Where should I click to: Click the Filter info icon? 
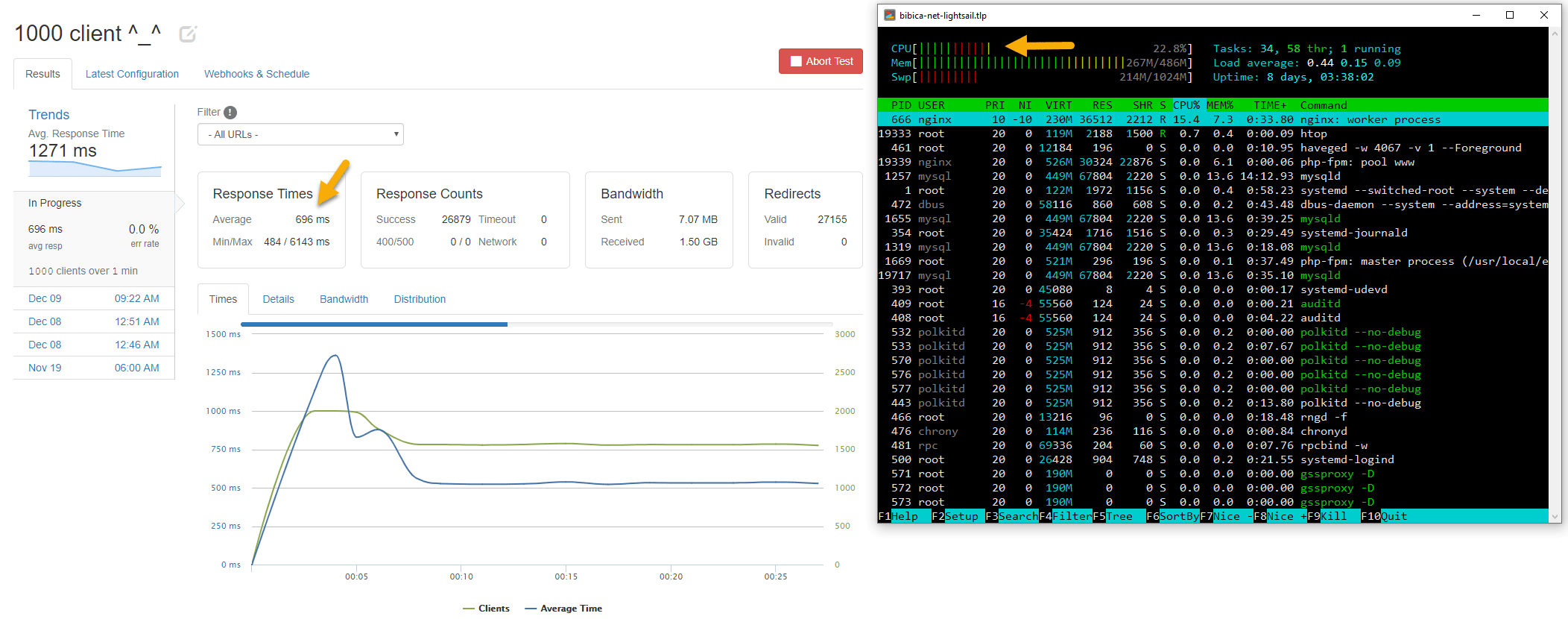click(230, 113)
